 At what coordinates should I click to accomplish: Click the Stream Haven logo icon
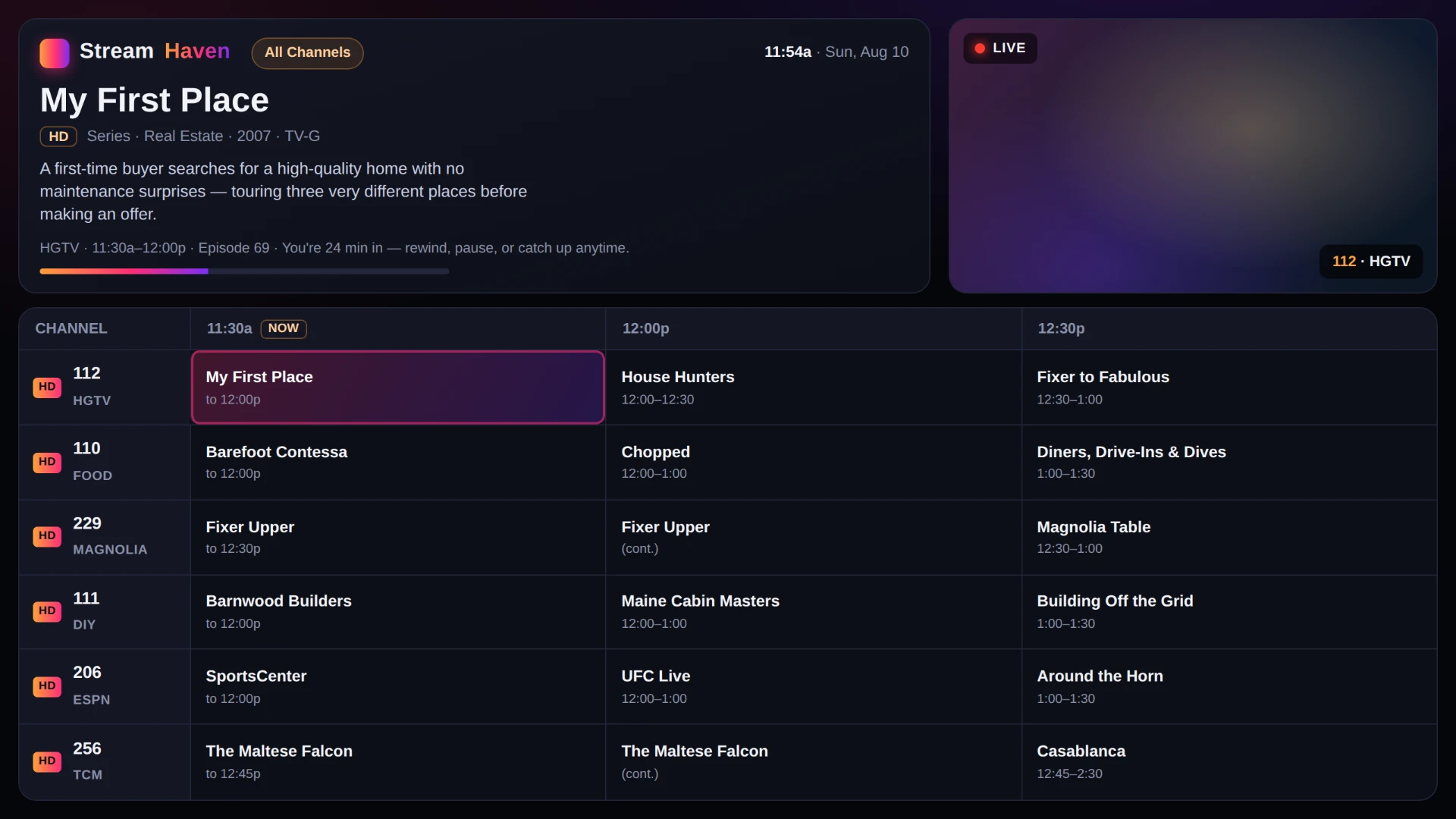[55, 53]
